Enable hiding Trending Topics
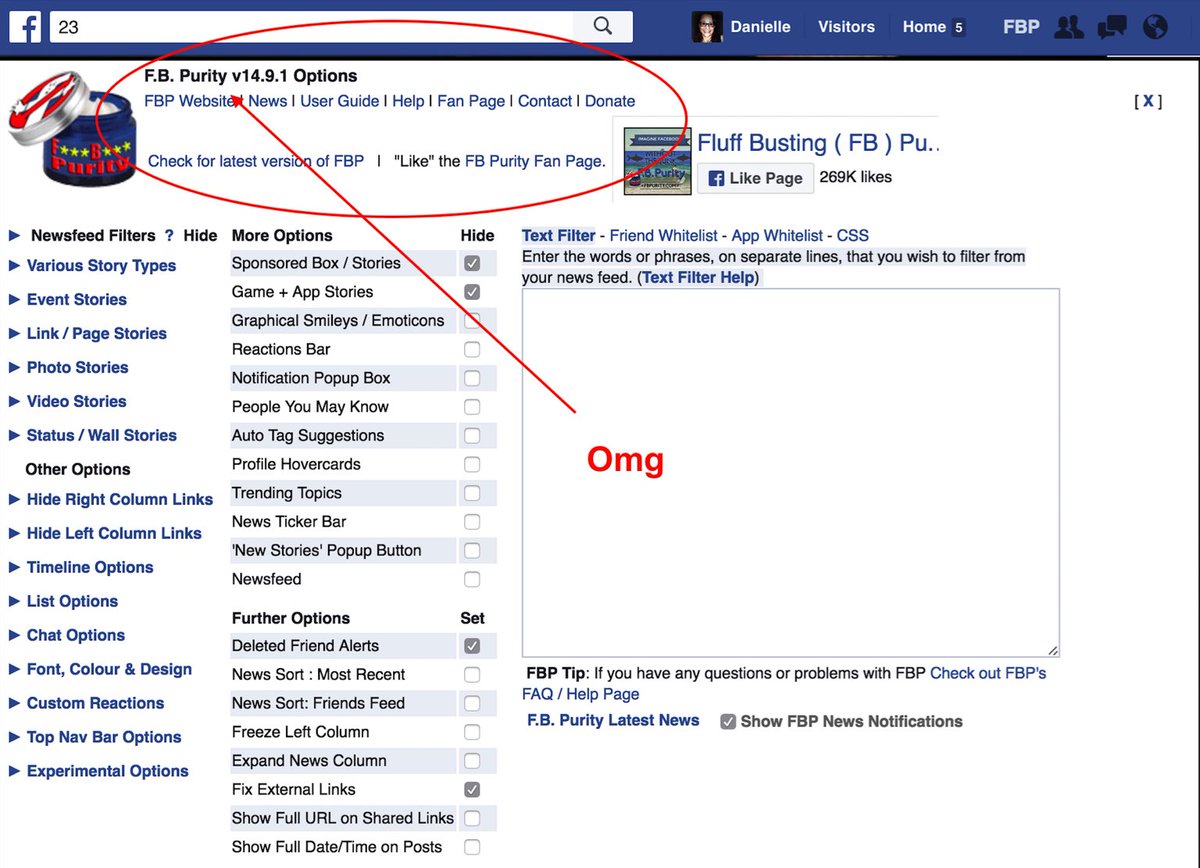 [x=472, y=493]
